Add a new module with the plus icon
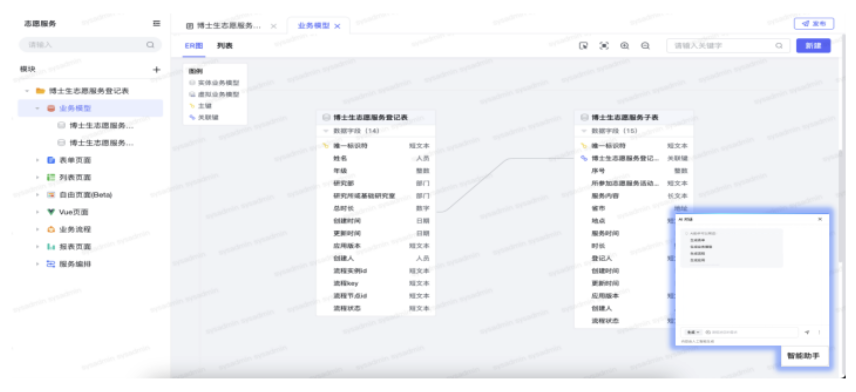Viewport: 856px width, 392px height. [x=157, y=69]
